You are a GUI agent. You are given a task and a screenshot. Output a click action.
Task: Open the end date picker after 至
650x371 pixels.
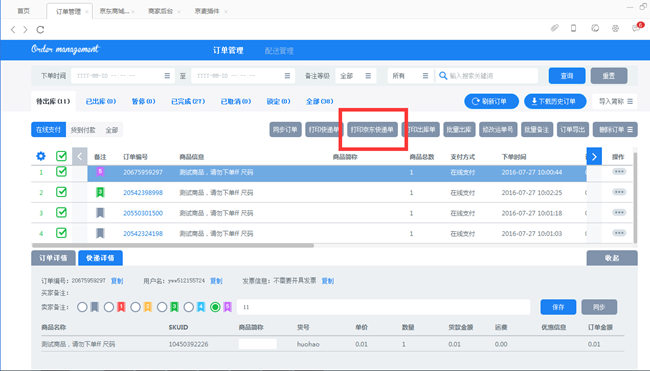pyautogui.click(x=243, y=76)
